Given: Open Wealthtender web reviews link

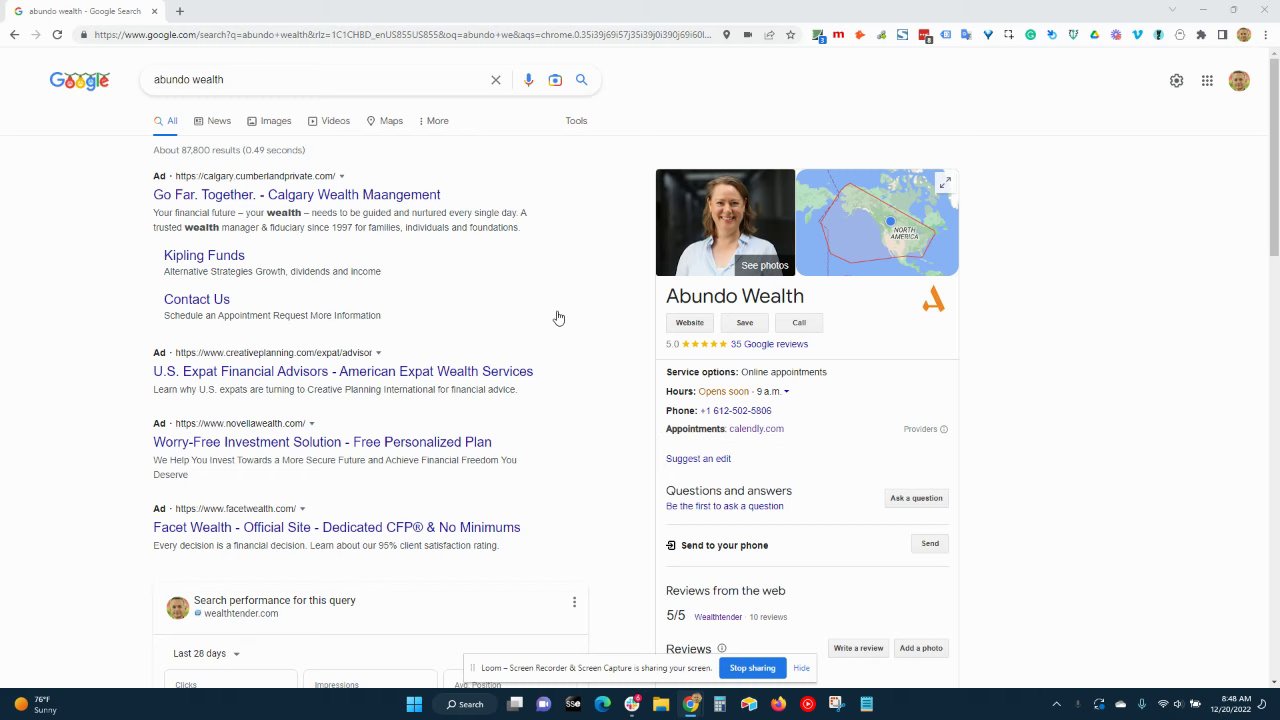Looking at the screenshot, I should 718,617.
